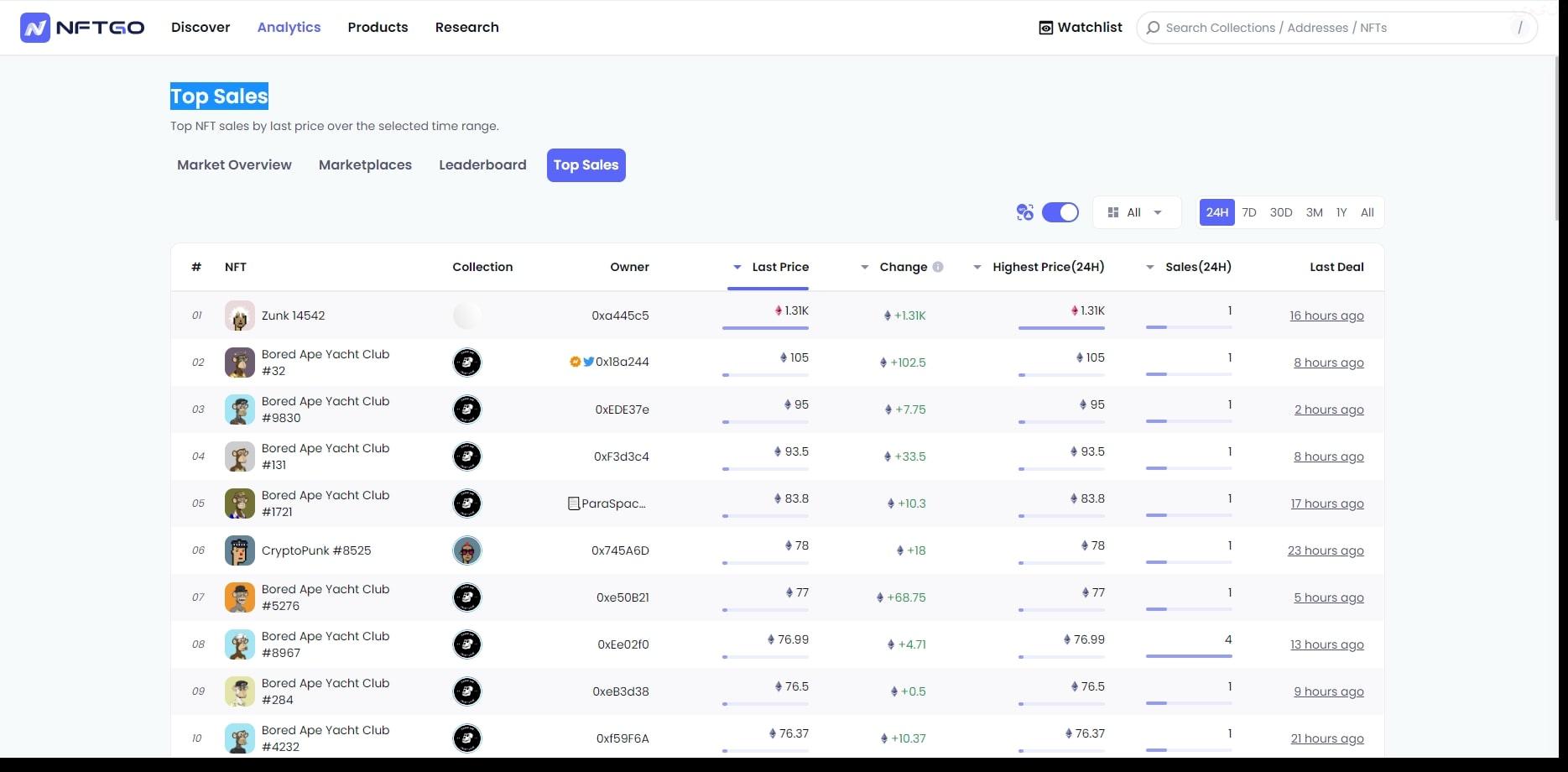Screen dimensions: 1568x772
Task: Open Bored Ape Yacht Club #5276 thumbnail
Action: 239,597
